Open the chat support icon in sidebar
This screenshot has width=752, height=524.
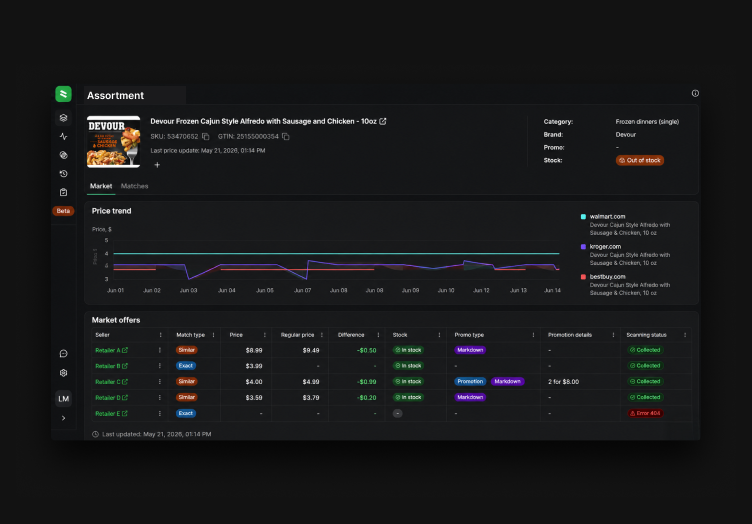point(63,354)
